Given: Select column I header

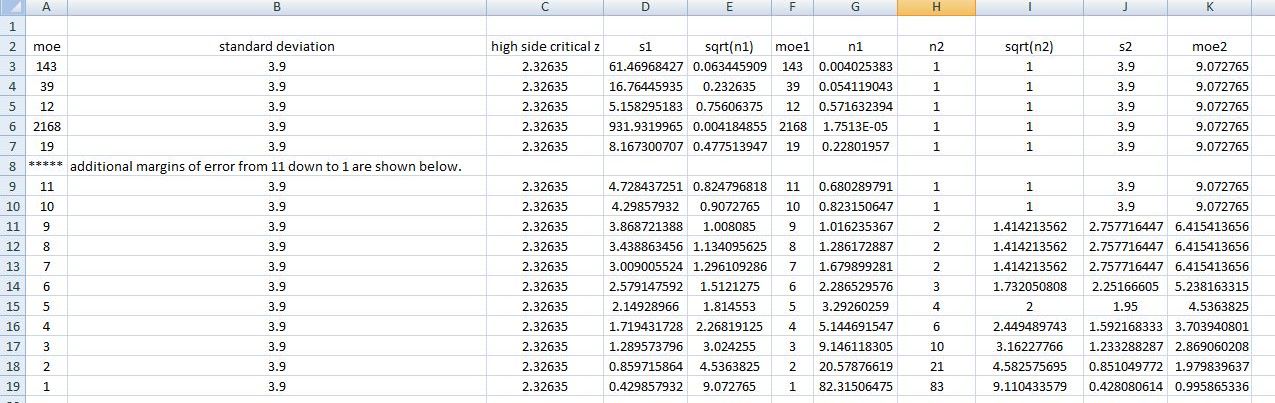Looking at the screenshot, I should pos(1029,7).
